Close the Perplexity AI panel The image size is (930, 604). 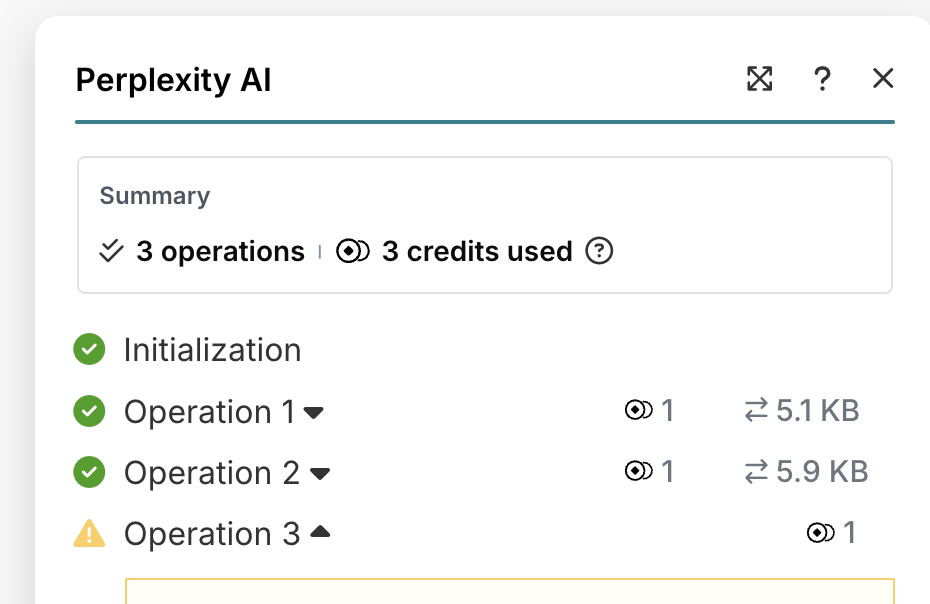point(883,79)
